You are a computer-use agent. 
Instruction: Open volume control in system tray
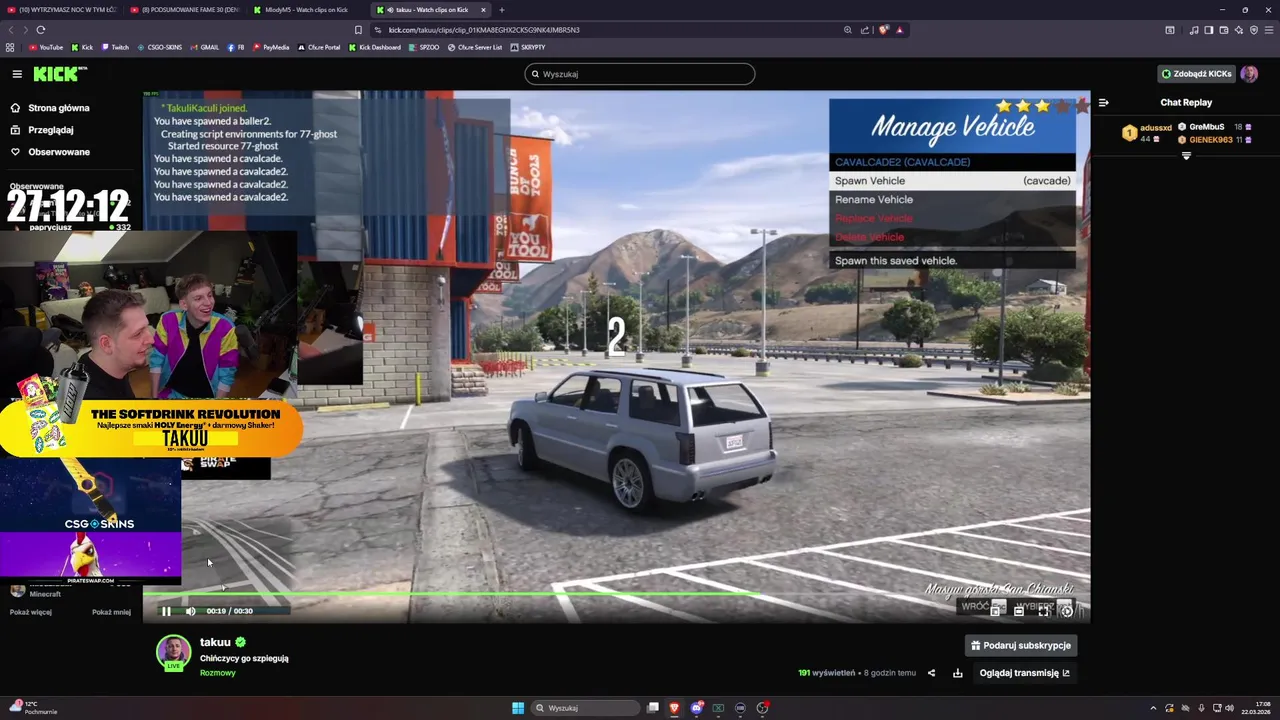click(x=1229, y=708)
